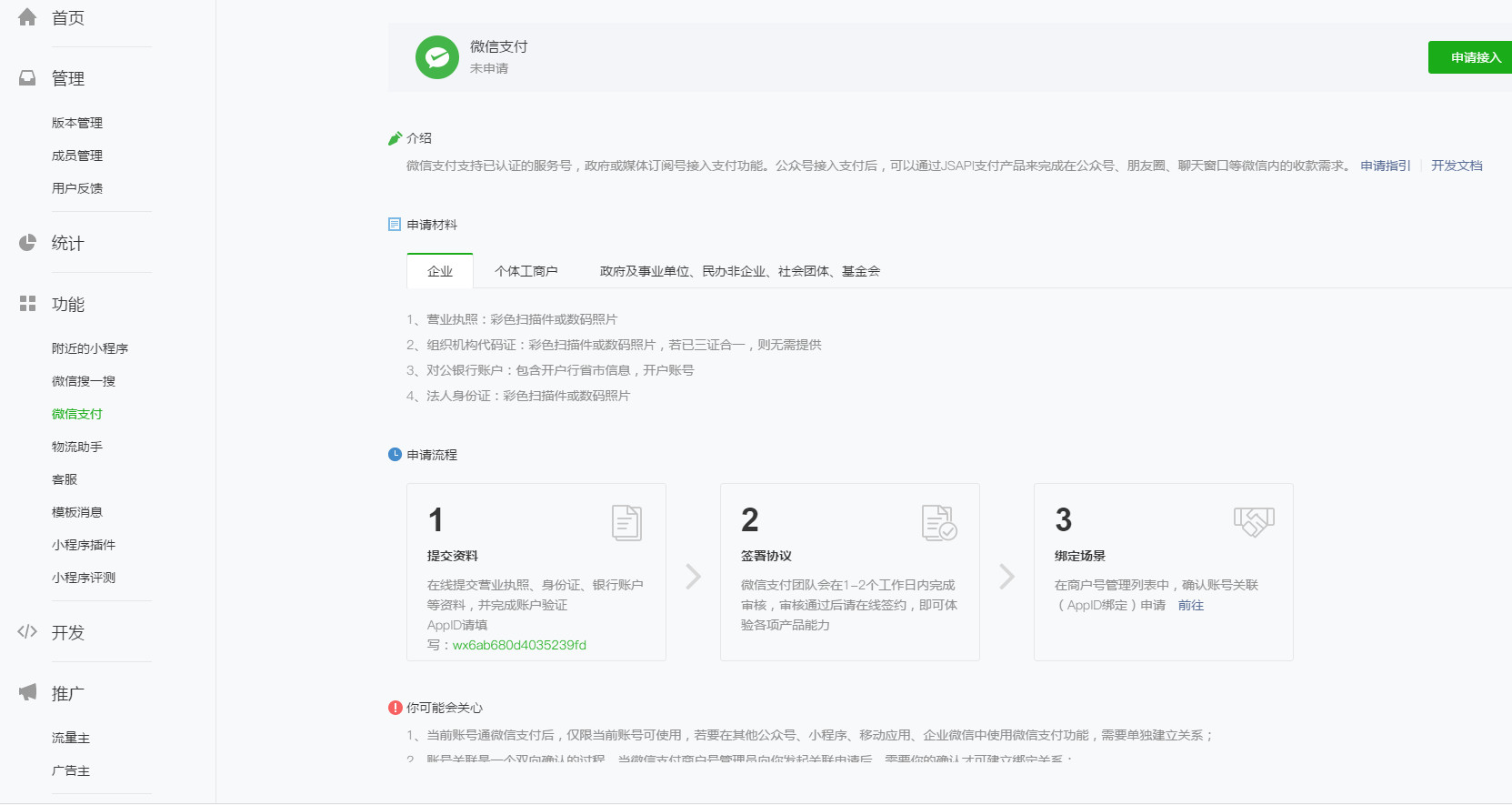Open 广告主 under 推广

(71, 770)
